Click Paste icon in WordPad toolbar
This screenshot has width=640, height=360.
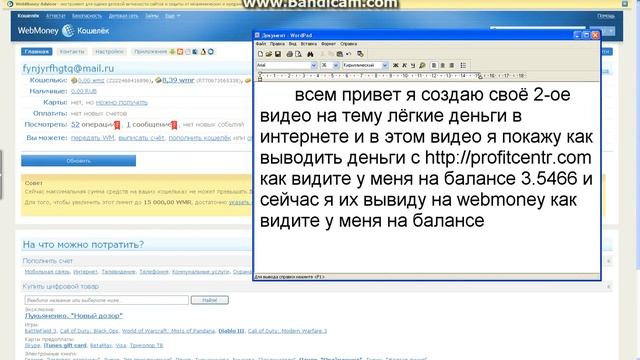pyautogui.click(x=340, y=54)
